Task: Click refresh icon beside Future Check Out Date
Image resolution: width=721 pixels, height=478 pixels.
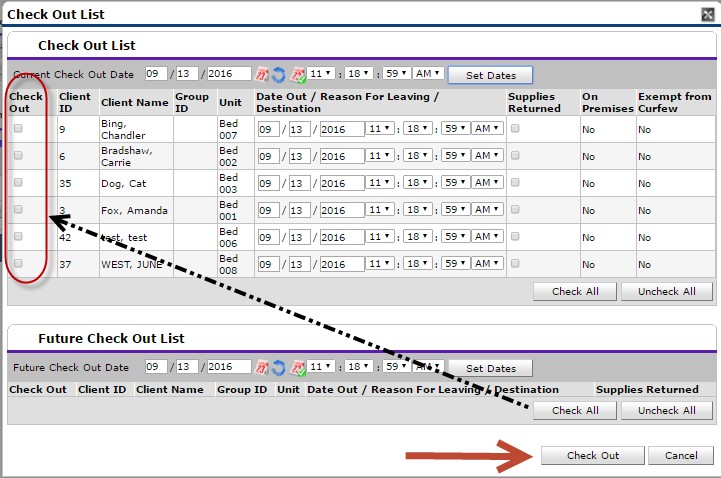Action: tap(279, 367)
